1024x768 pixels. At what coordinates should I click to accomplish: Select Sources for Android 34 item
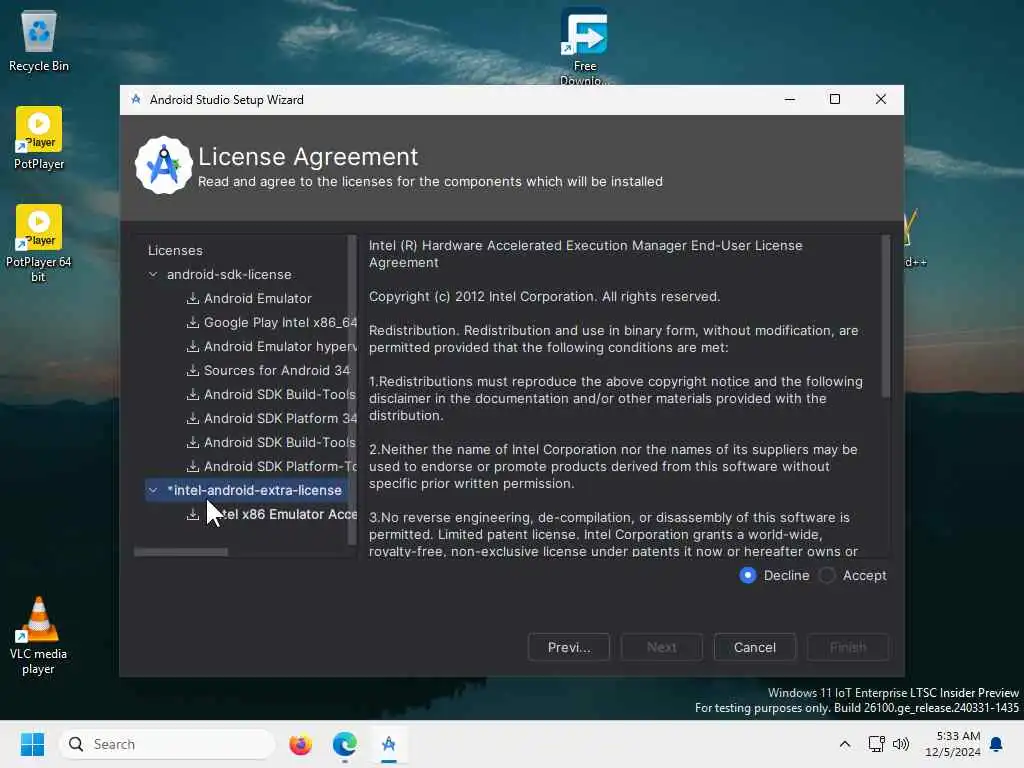[277, 370]
